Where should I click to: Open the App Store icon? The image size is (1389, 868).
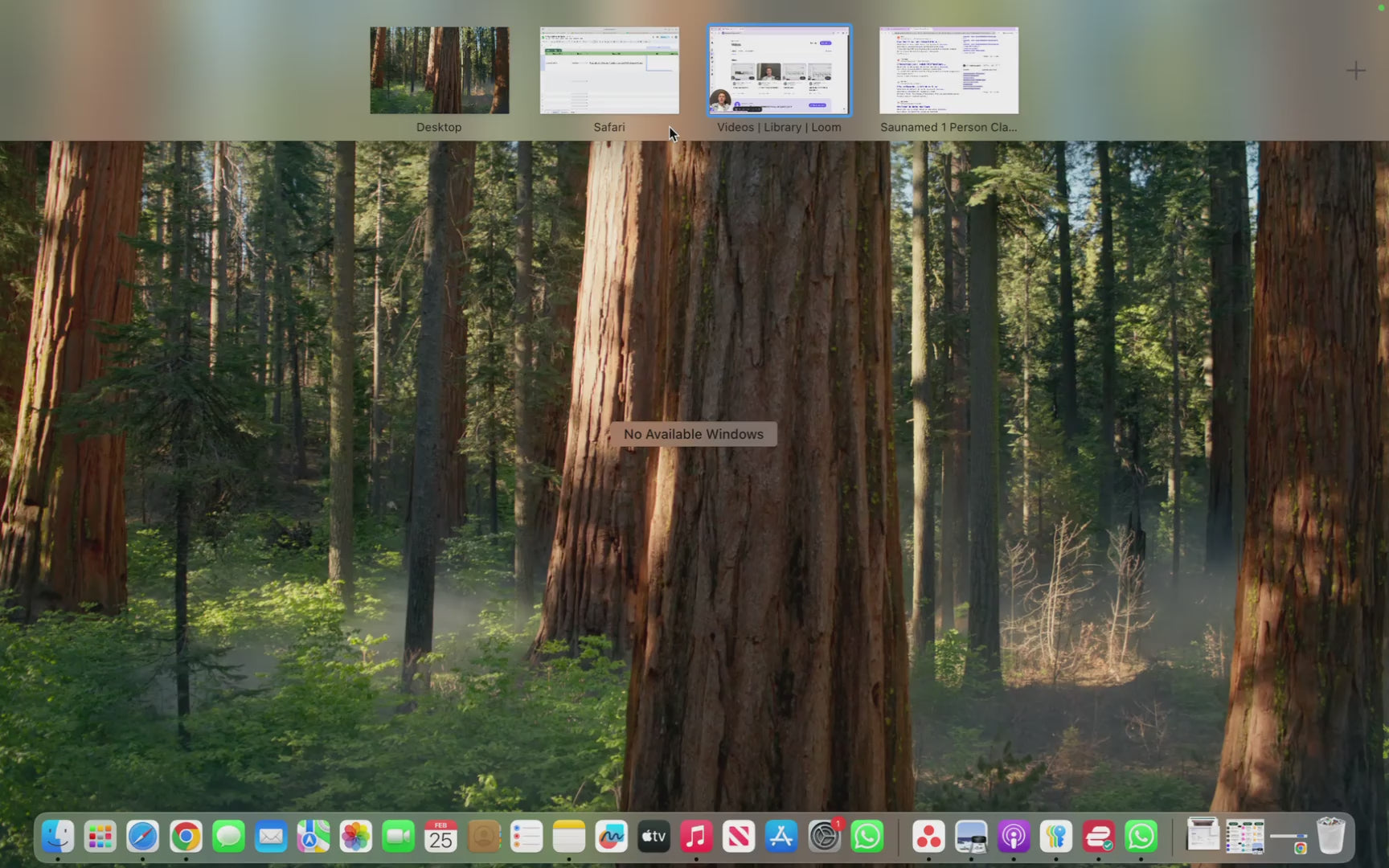click(781, 837)
